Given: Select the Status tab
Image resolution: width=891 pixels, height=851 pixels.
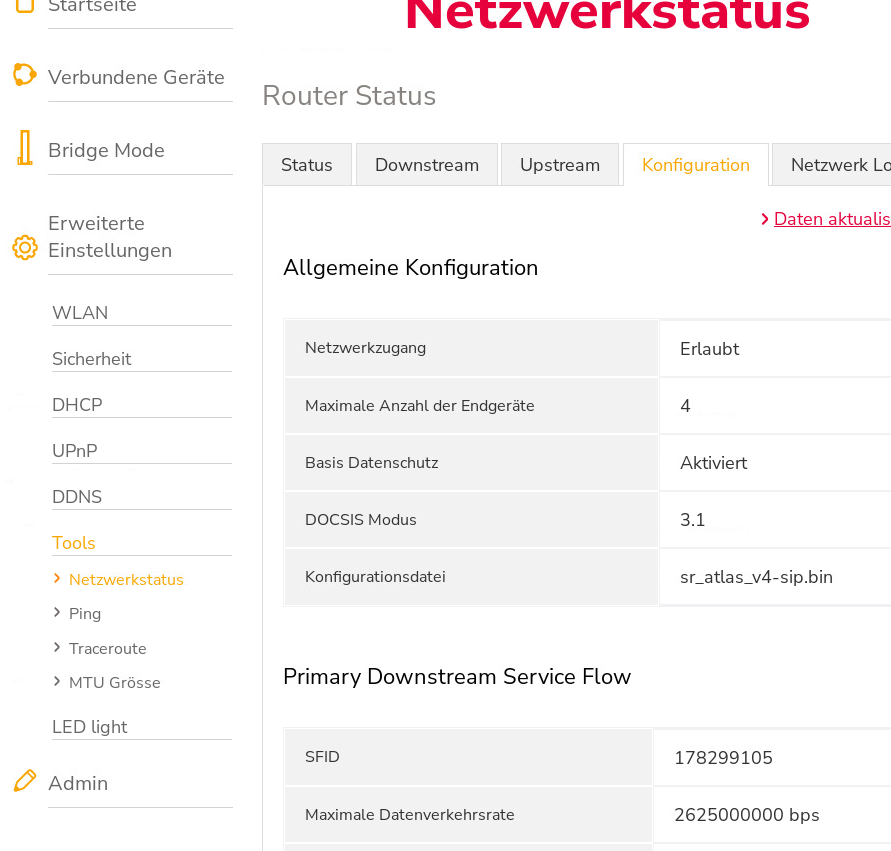Looking at the screenshot, I should (x=307, y=165).
